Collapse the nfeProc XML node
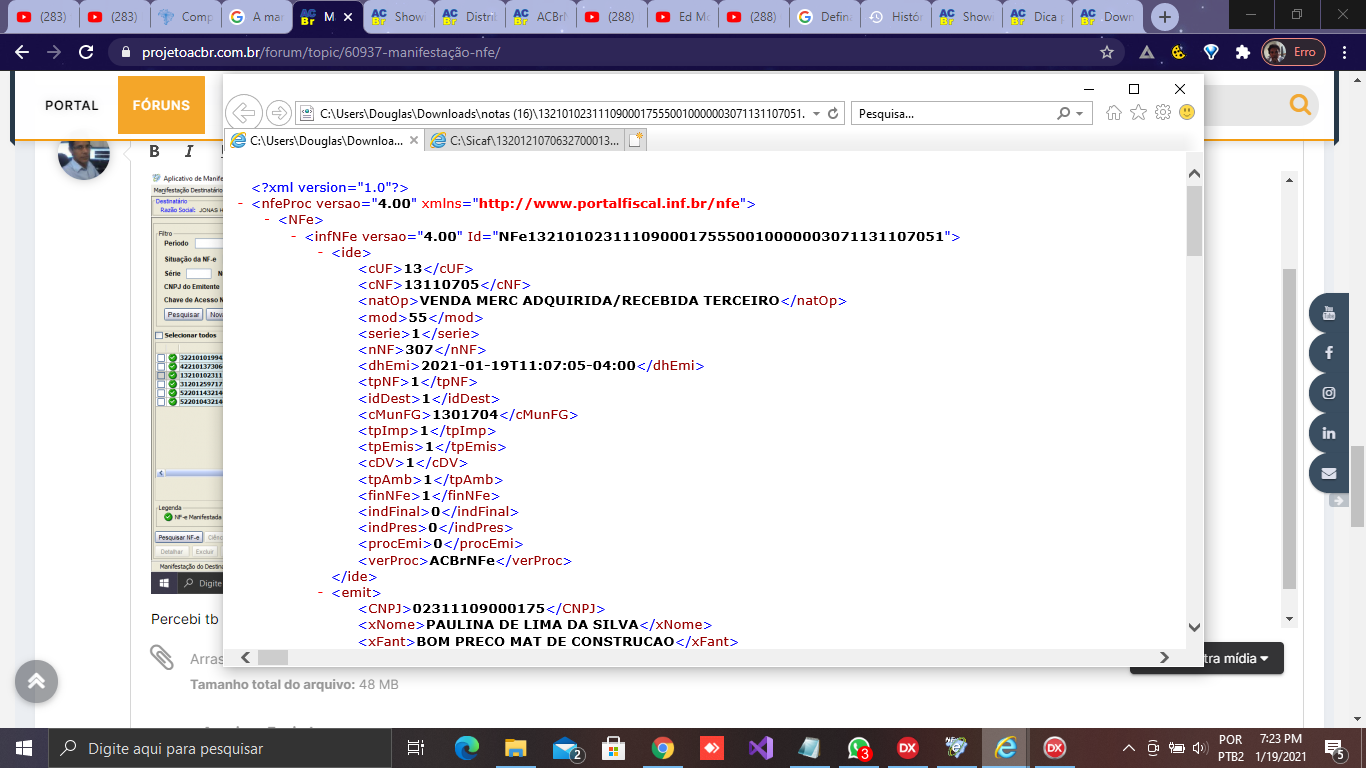Screen dimensions: 1366x768 [x=242, y=203]
